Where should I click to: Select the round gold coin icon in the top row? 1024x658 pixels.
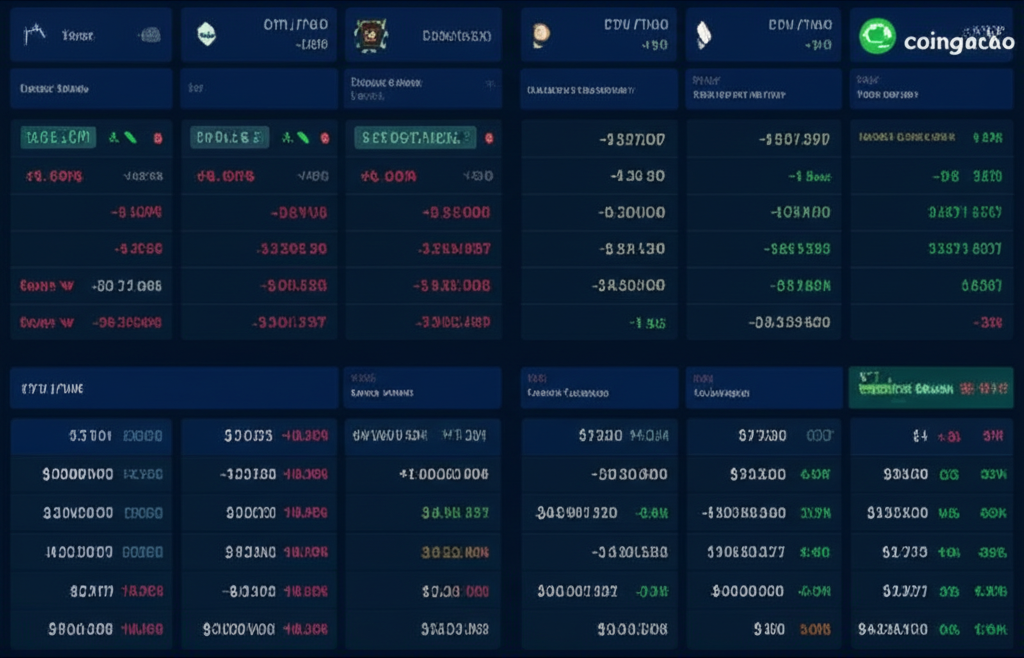tap(541, 35)
